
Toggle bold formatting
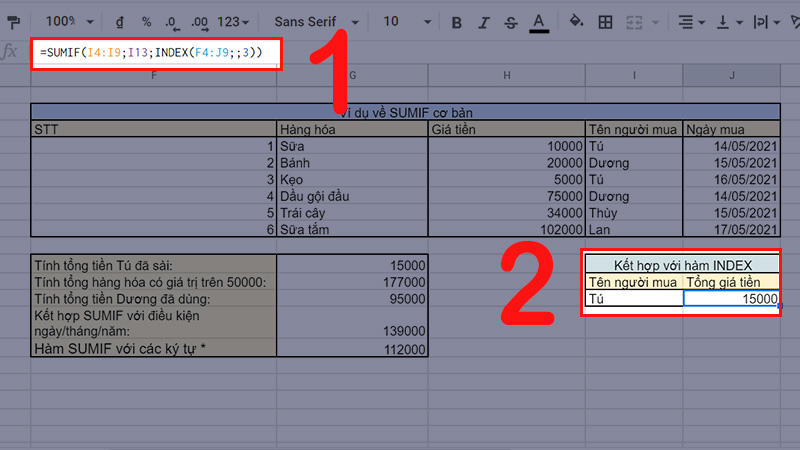pos(457,21)
